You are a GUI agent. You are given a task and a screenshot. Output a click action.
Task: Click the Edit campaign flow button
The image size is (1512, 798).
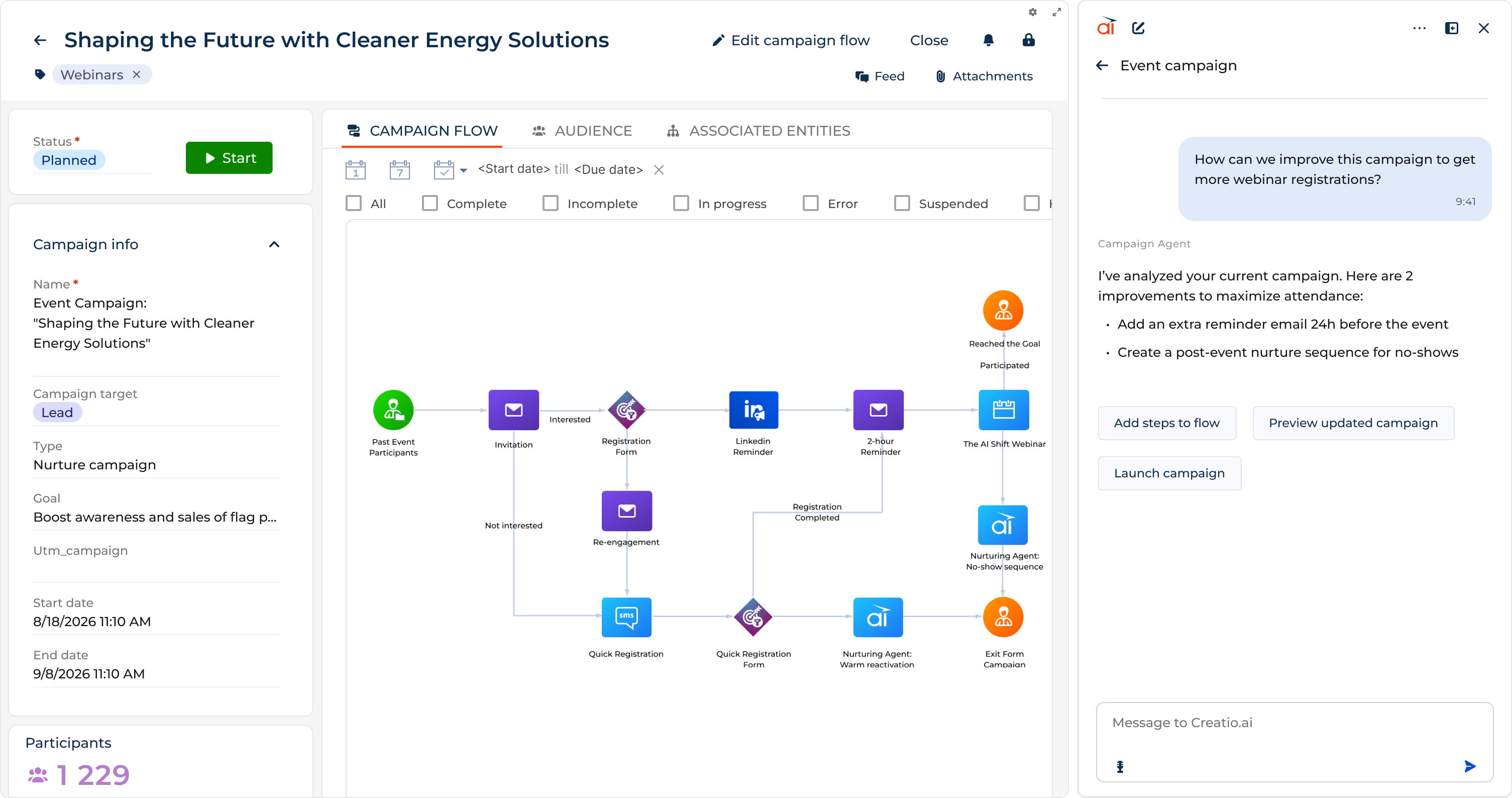tap(791, 40)
